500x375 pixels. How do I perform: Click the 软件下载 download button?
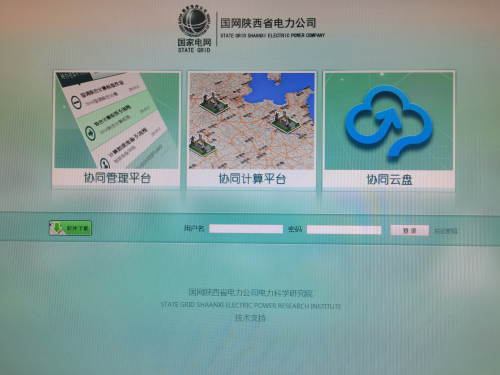point(71,228)
